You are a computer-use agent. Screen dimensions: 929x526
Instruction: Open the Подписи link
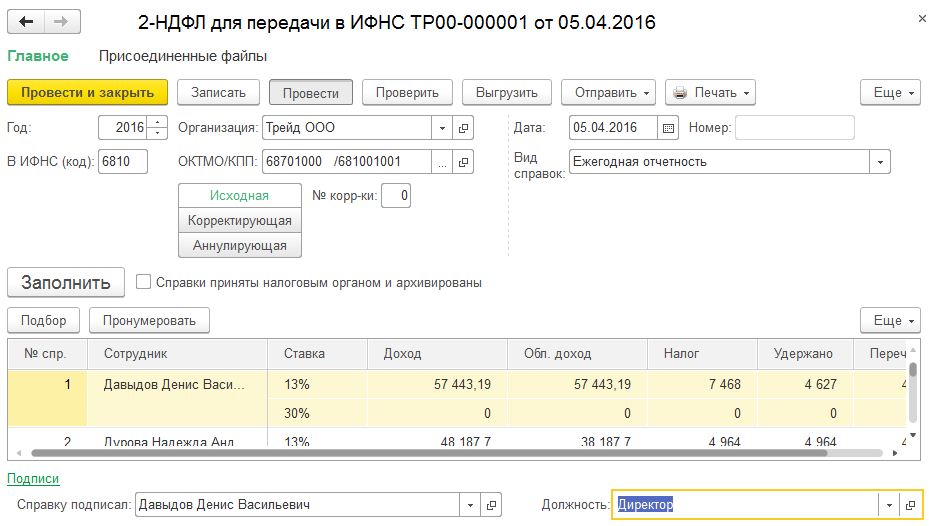[x=33, y=479]
